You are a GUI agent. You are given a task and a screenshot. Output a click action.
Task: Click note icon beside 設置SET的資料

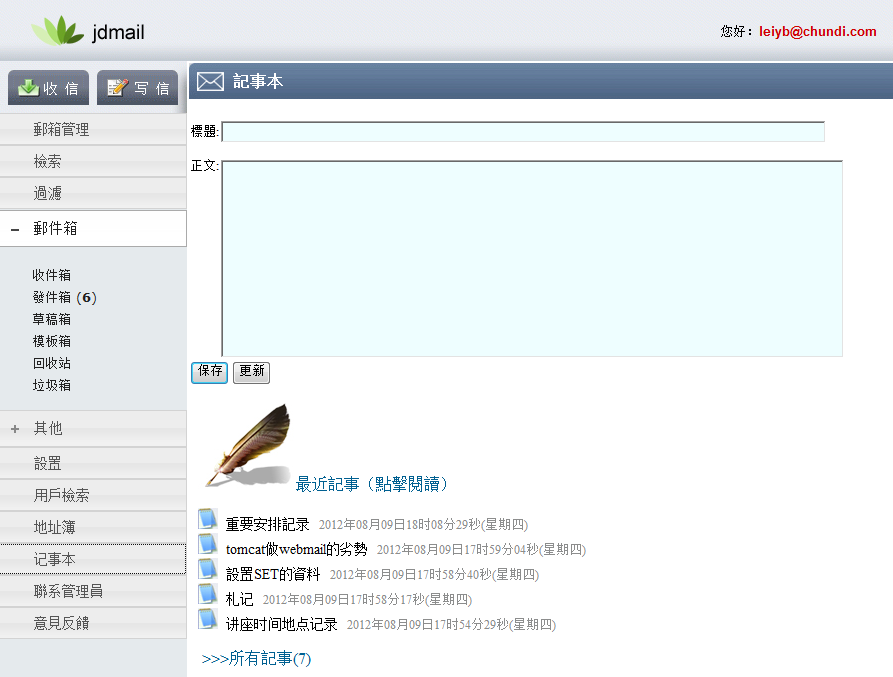pyautogui.click(x=207, y=569)
